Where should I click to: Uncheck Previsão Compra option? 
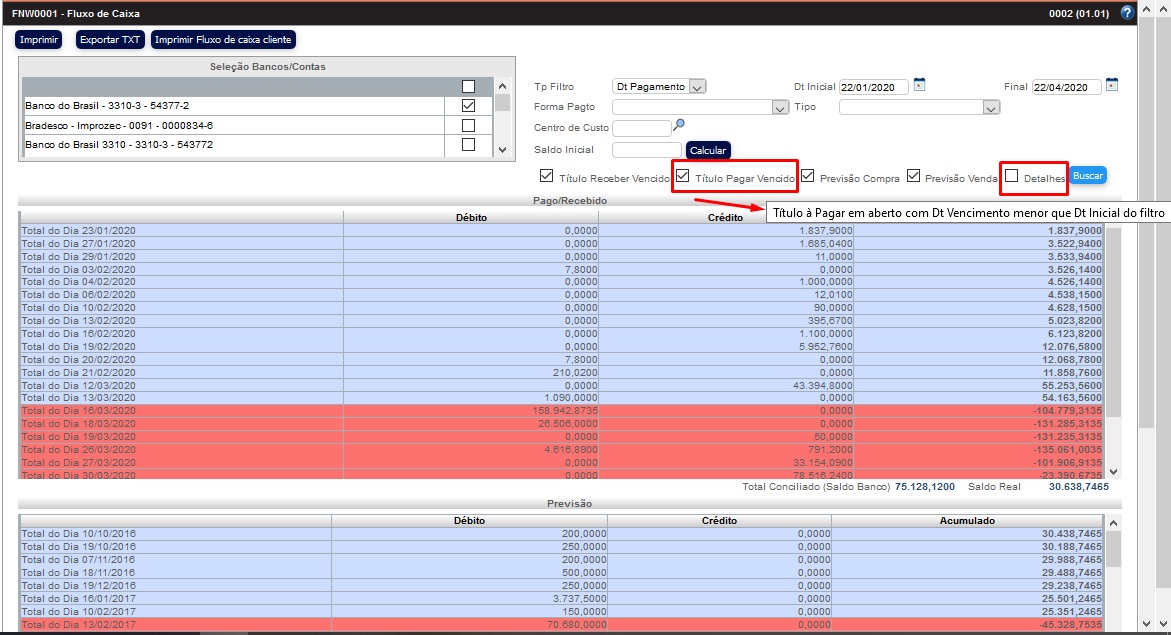click(x=807, y=176)
